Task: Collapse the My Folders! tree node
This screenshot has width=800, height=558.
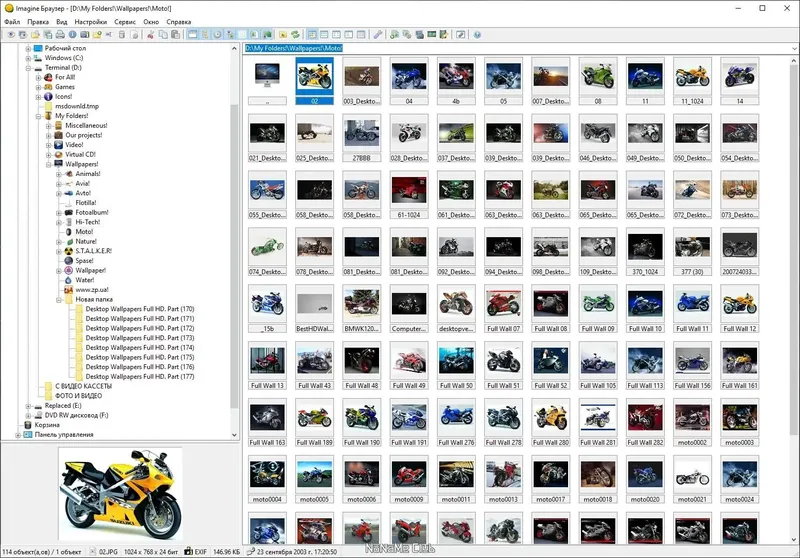Action: pos(38,116)
